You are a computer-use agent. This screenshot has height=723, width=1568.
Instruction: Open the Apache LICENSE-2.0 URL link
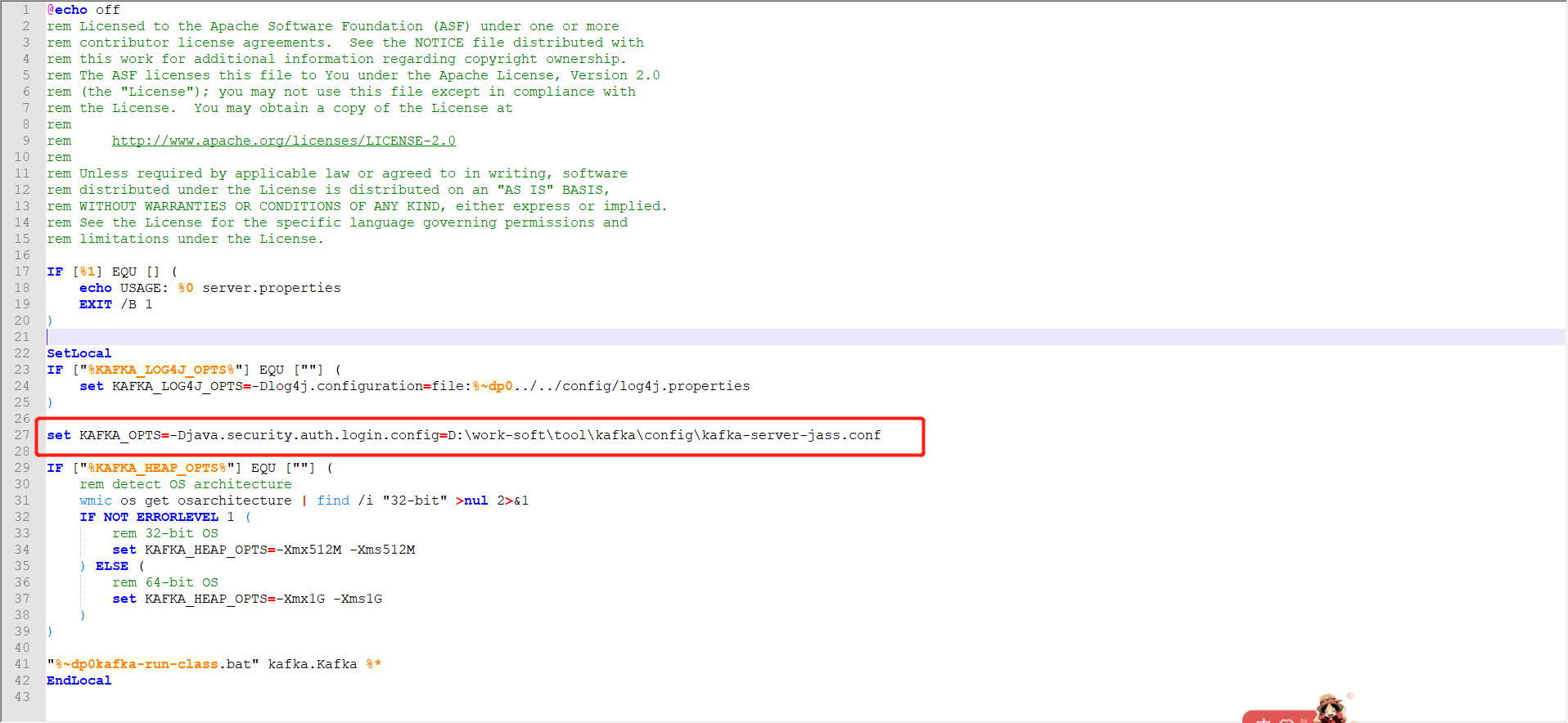point(283,141)
